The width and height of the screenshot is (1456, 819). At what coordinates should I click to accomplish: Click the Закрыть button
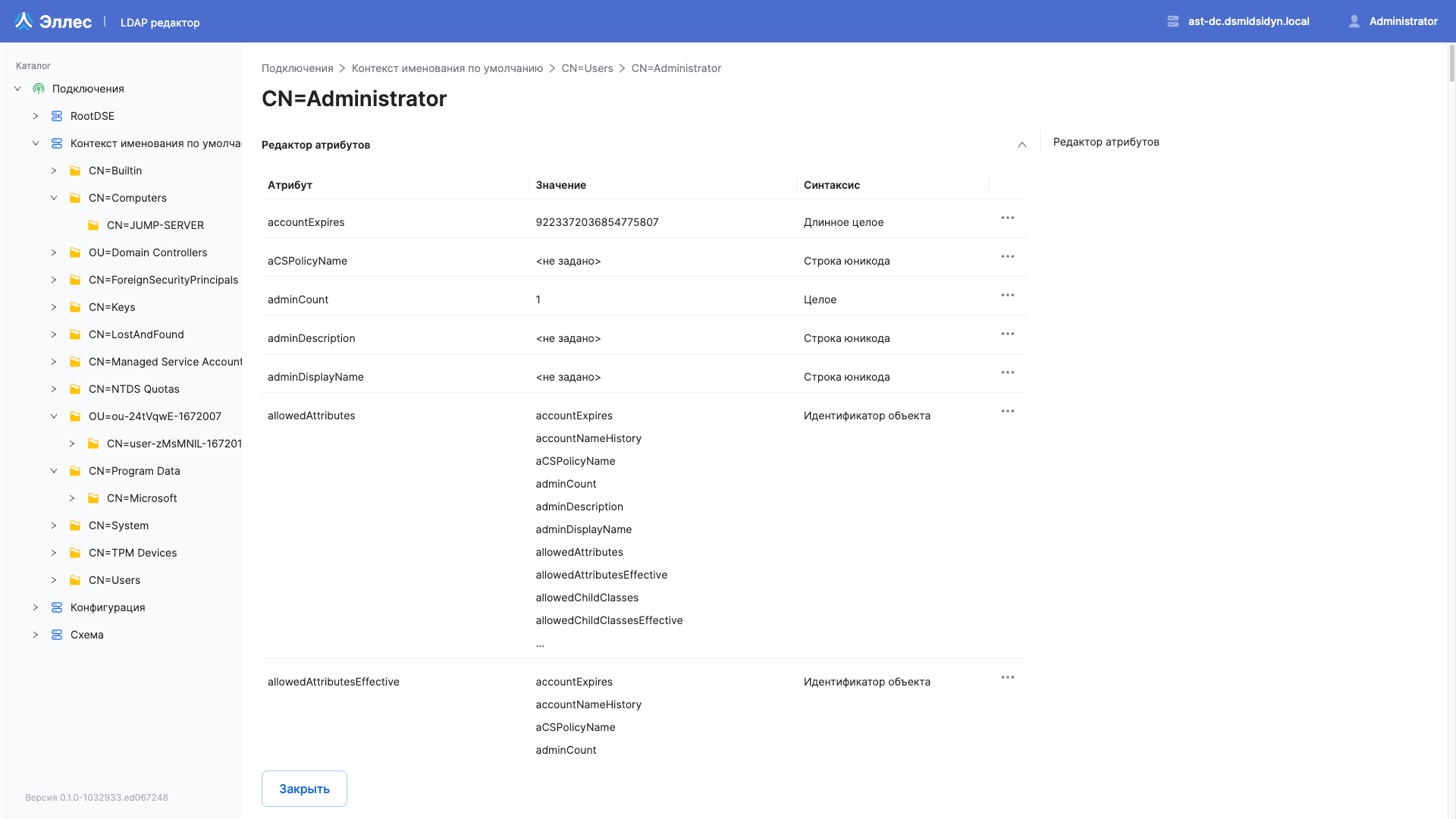(x=303, y=789)
